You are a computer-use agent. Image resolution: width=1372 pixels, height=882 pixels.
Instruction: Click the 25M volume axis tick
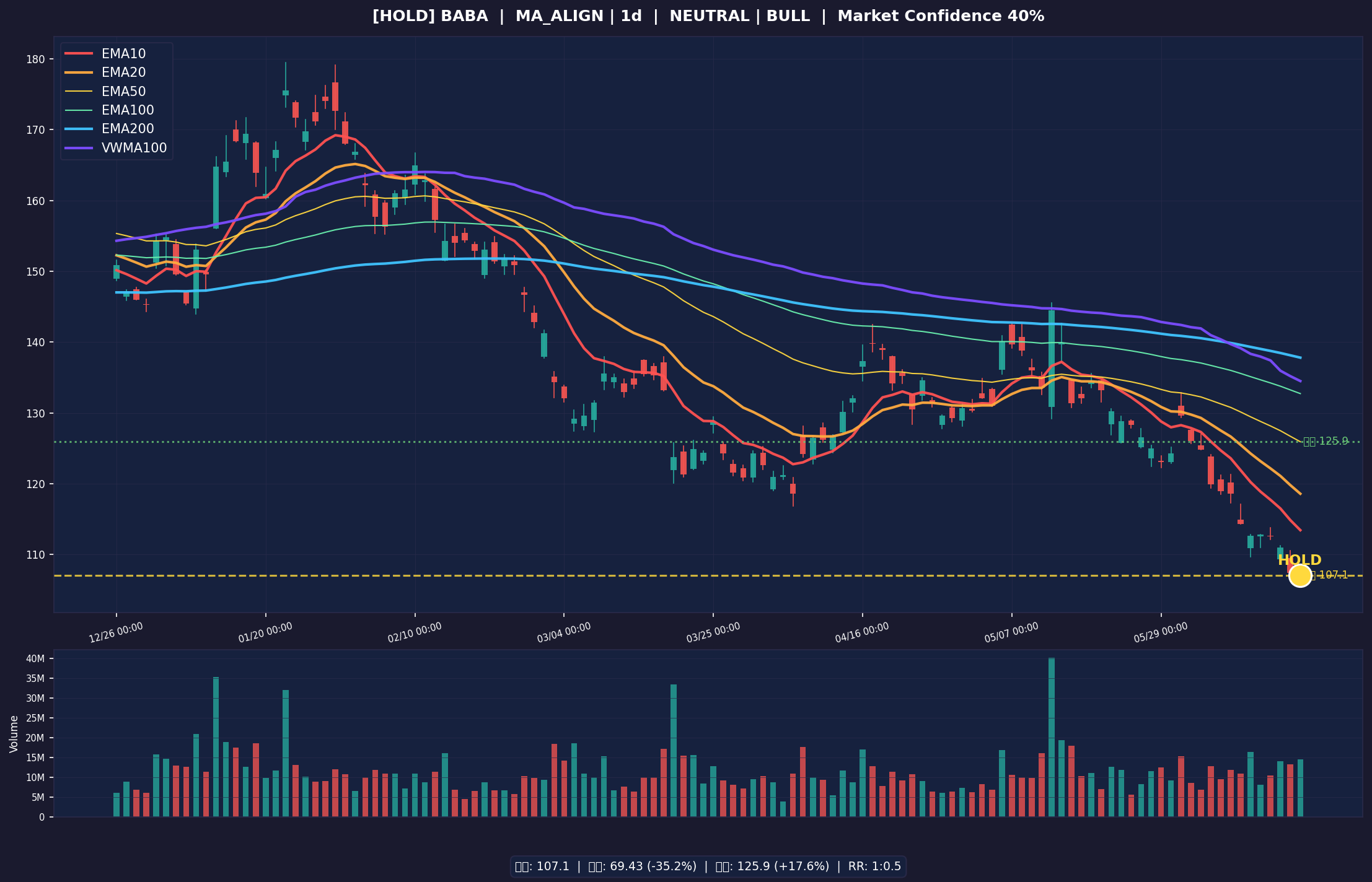coord(36,718)
